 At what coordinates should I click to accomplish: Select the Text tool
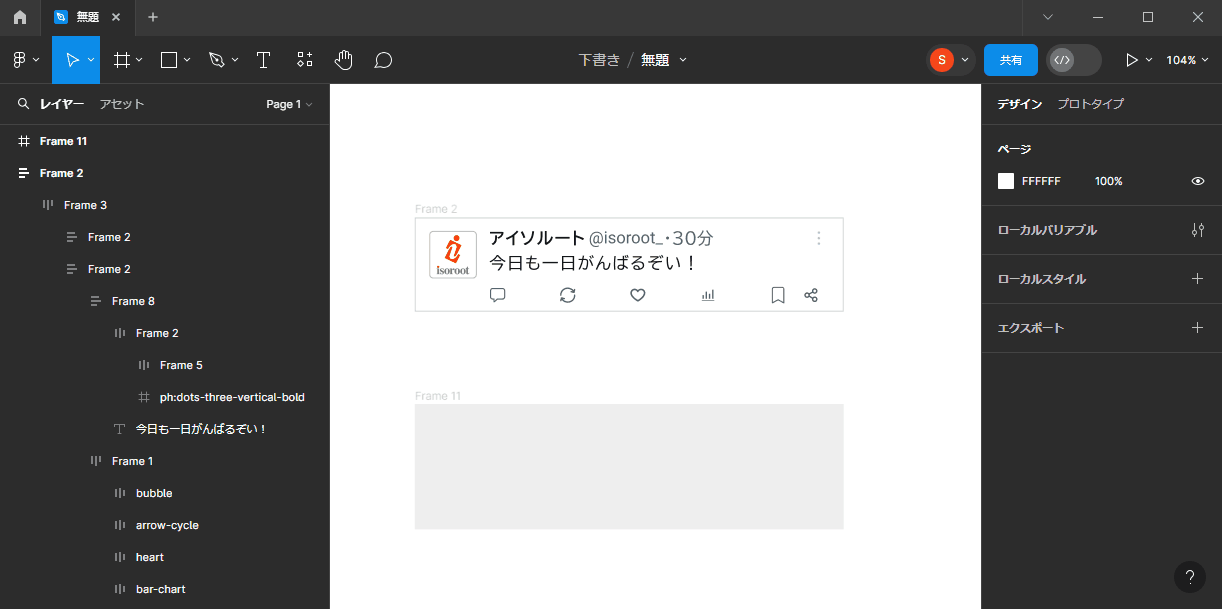(263, 60)
